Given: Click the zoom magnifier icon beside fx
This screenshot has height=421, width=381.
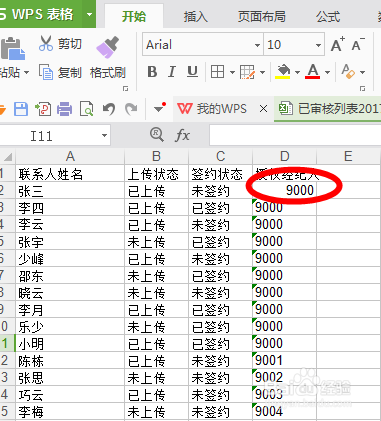Looking at the screenshot, I should point(156,135).
